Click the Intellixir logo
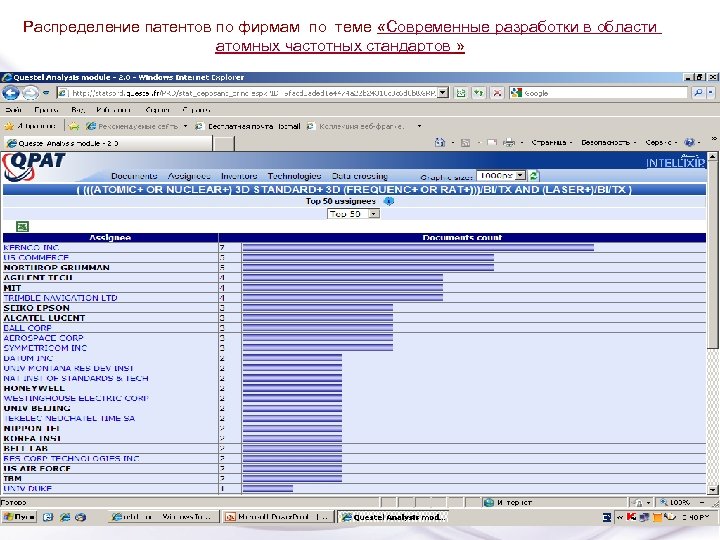Image resolution: width=720 pixels, height=540 pixels. tap(675, 162)
